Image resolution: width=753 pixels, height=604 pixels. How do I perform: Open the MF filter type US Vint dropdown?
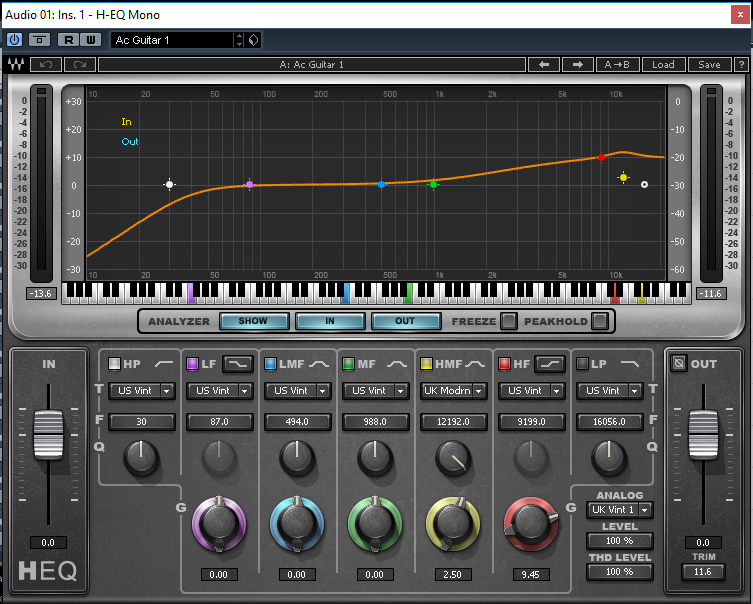[x=376, y=391]
